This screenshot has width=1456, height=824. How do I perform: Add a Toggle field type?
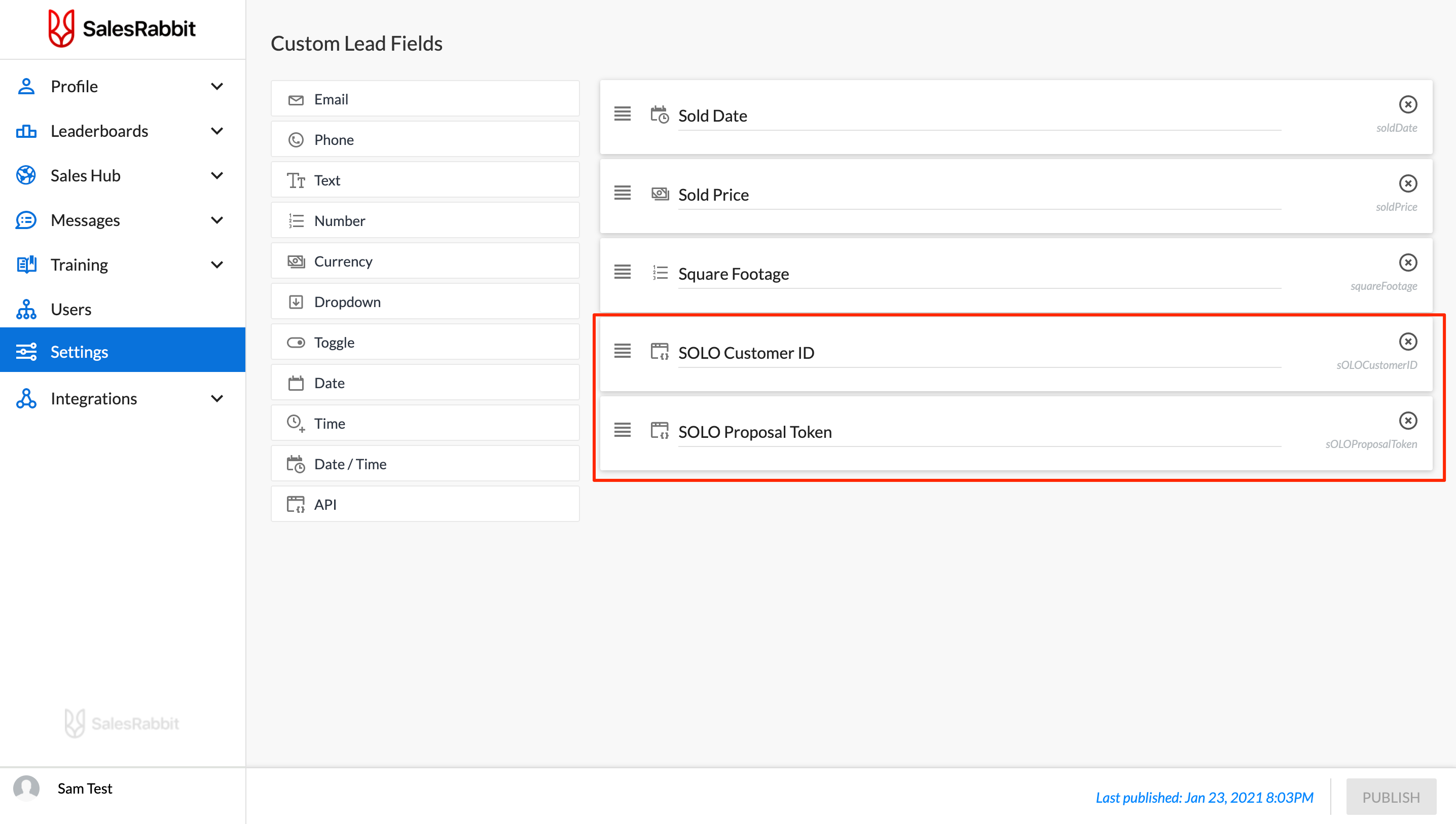click(x=425, y=342)
